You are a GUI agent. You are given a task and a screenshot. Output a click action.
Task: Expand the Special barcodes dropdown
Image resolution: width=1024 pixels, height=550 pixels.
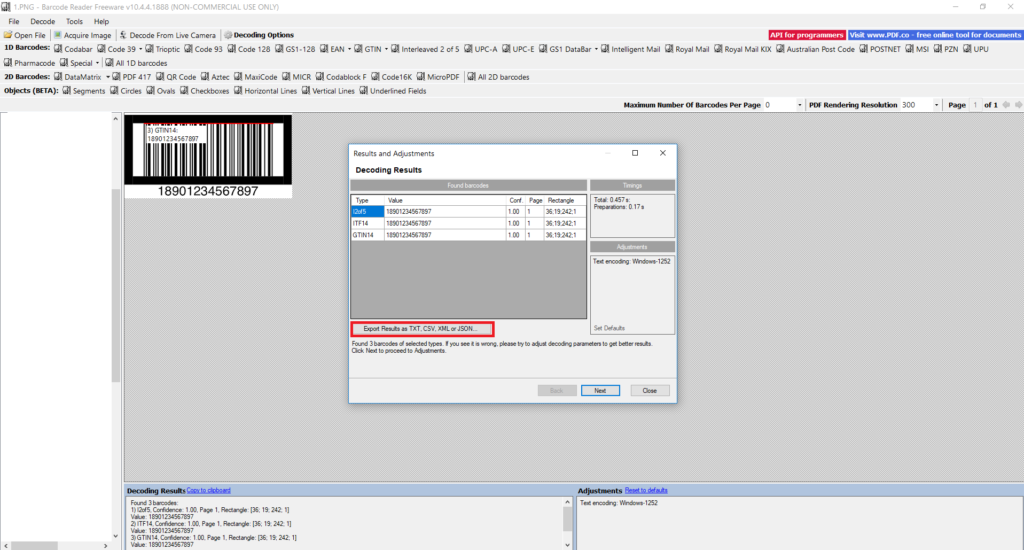coord(97,63)
